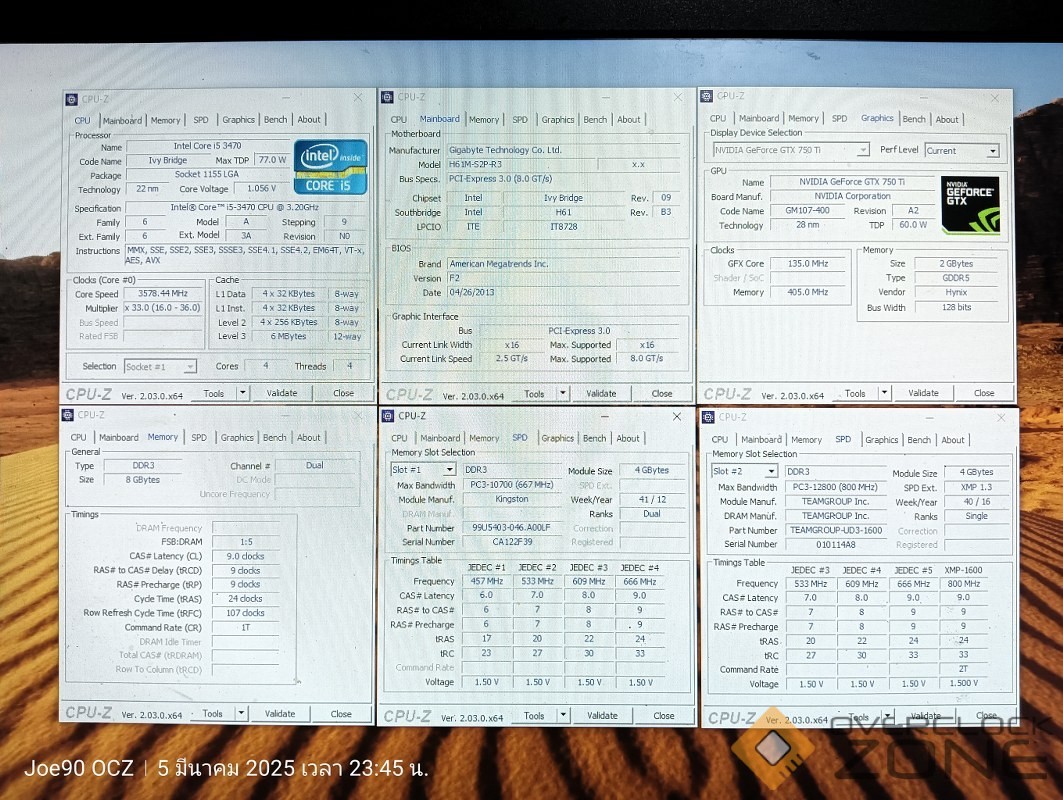The width and height of the screenshot is (1063, 800).
Task: Click the Core Speed value 3578.44 MHz
Action: coord(166,294)
